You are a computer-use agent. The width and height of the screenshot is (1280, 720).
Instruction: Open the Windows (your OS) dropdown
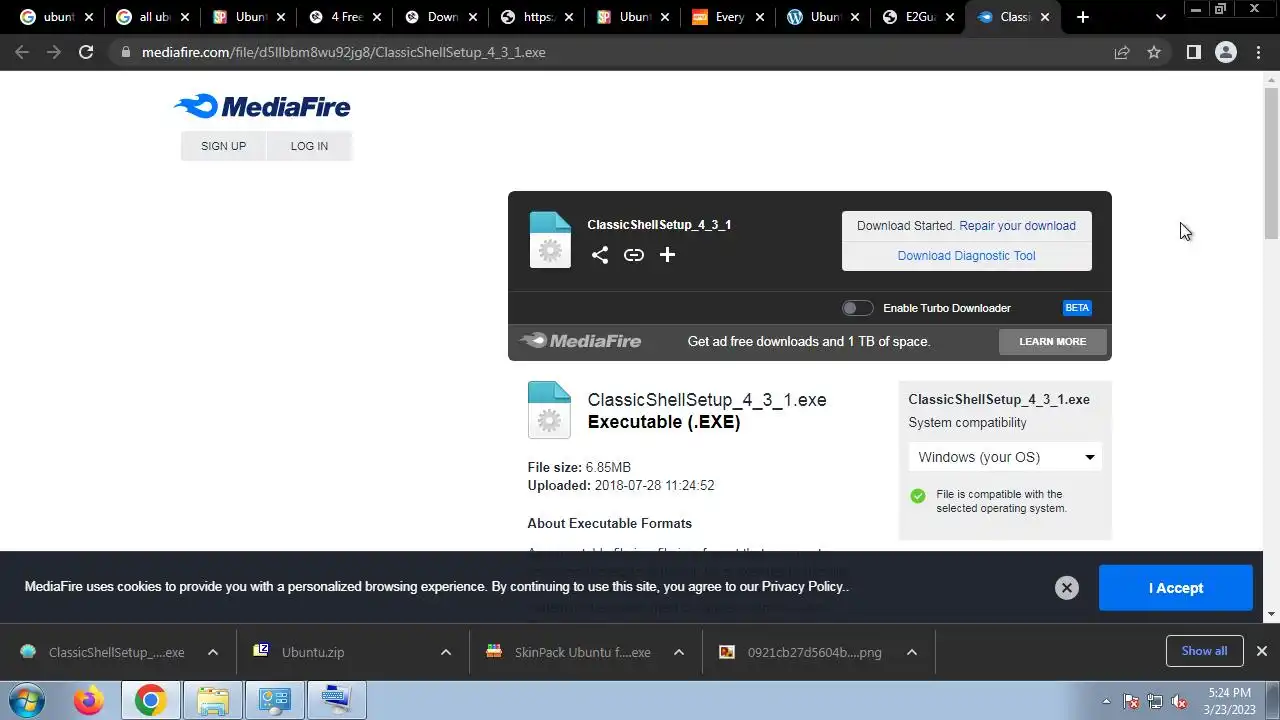[1005, 457]
